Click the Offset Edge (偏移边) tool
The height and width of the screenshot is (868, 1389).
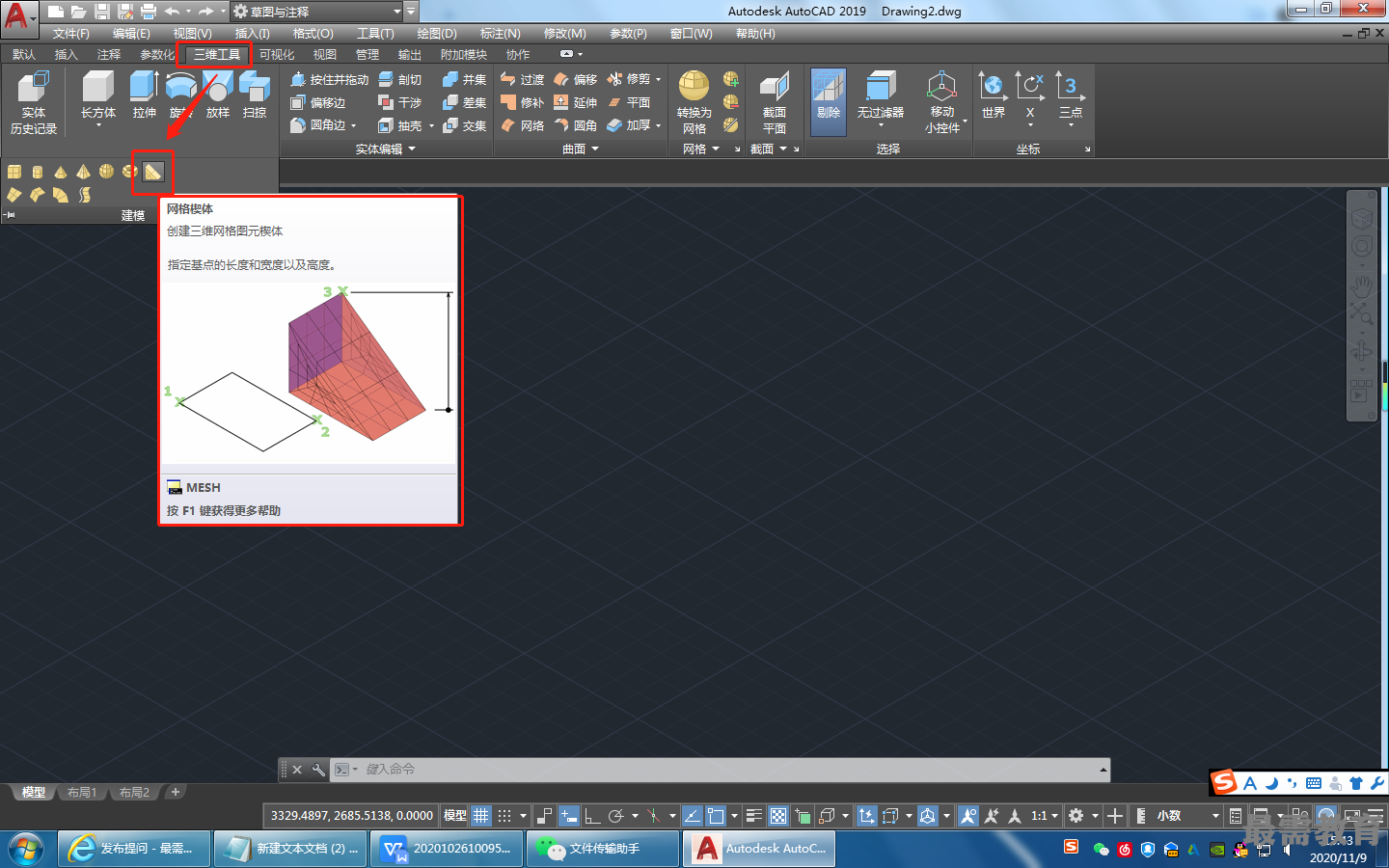(318, 102)
